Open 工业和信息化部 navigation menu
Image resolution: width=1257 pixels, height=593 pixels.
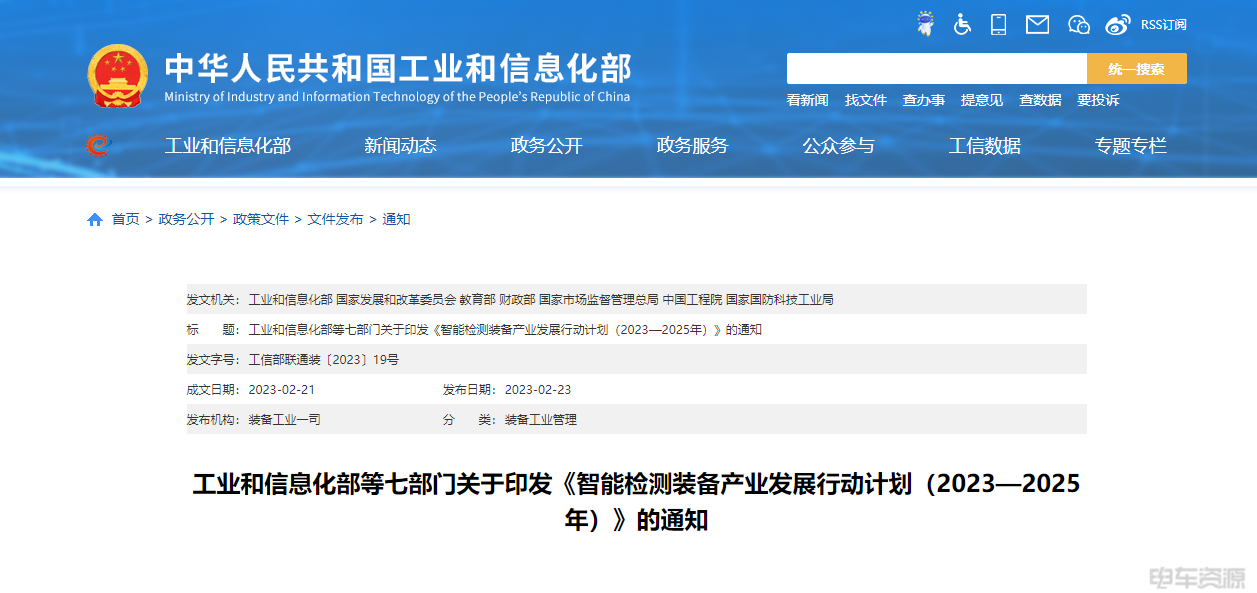click(x=228, y=146)
